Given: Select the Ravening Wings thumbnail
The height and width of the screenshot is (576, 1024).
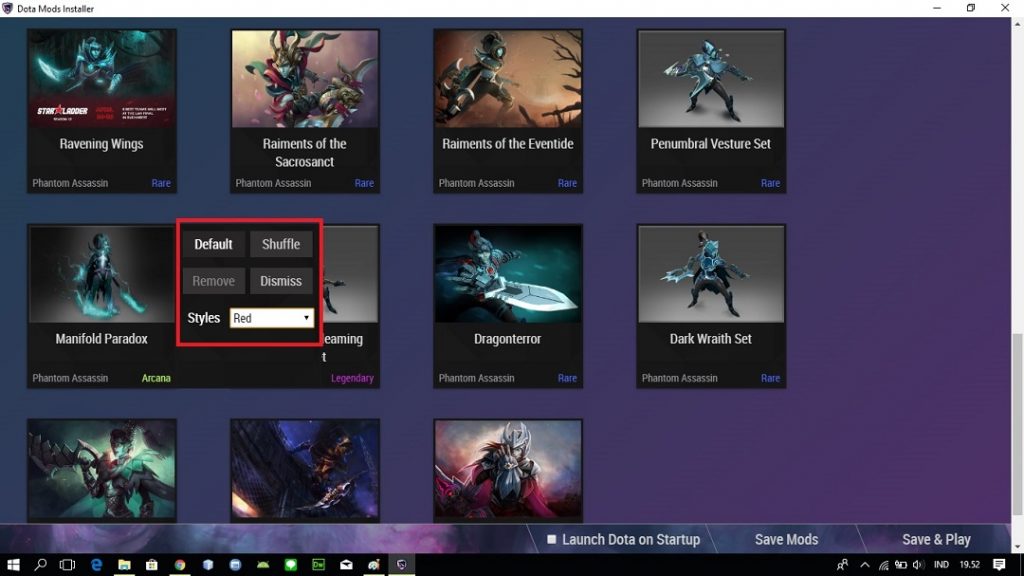Looking at the screenshot, I should coord(102,78).
